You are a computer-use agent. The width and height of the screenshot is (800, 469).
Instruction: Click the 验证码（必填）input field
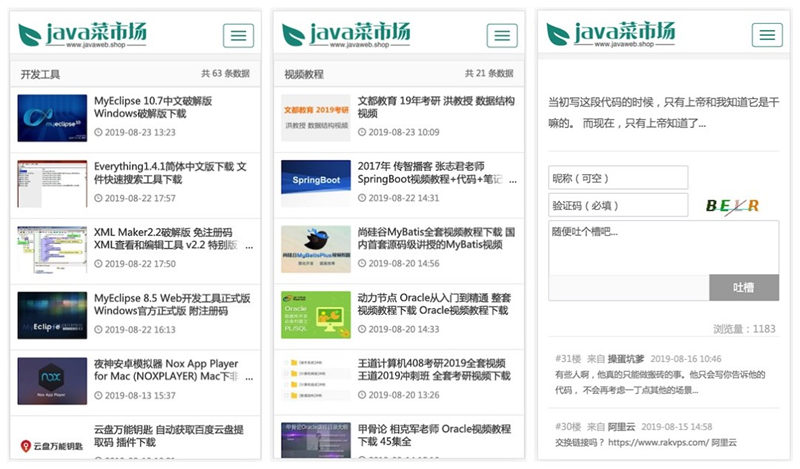tap(618, 206)
